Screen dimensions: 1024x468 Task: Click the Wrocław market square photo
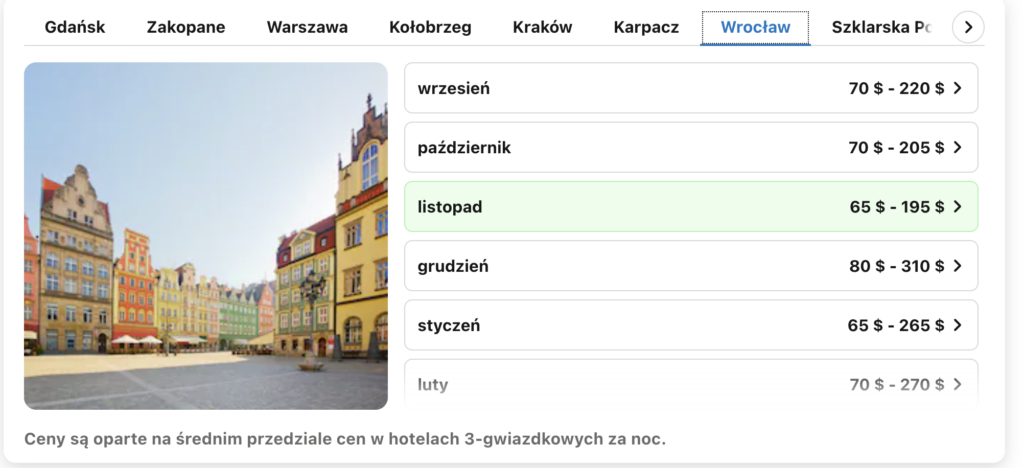point(205,236)
